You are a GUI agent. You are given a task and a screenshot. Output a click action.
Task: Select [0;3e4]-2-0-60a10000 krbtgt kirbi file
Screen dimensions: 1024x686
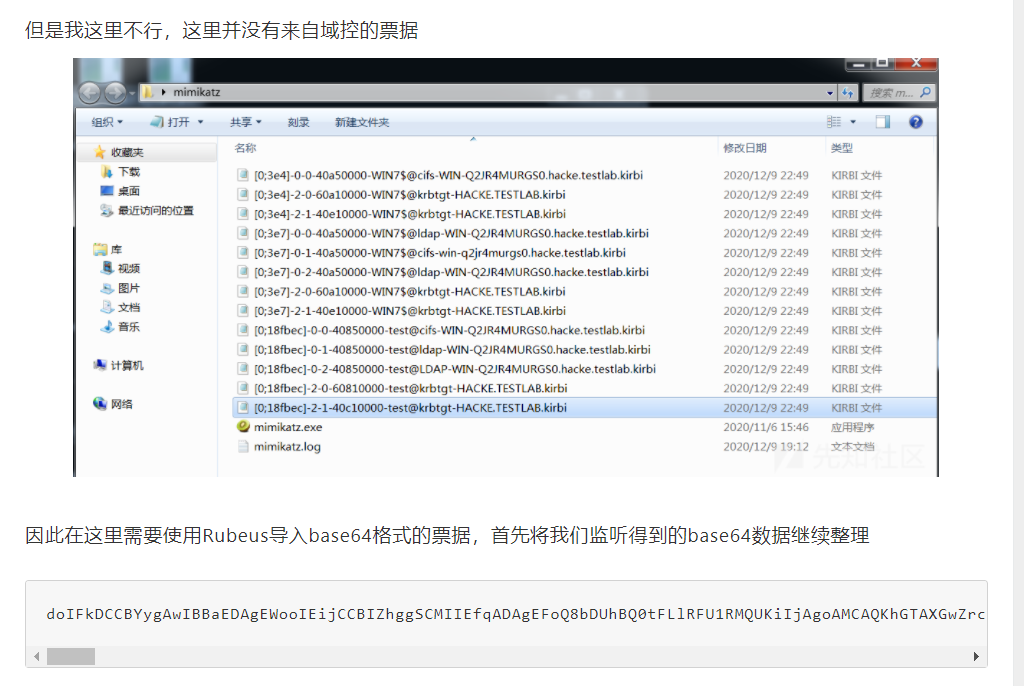click(x=409, y=195)
